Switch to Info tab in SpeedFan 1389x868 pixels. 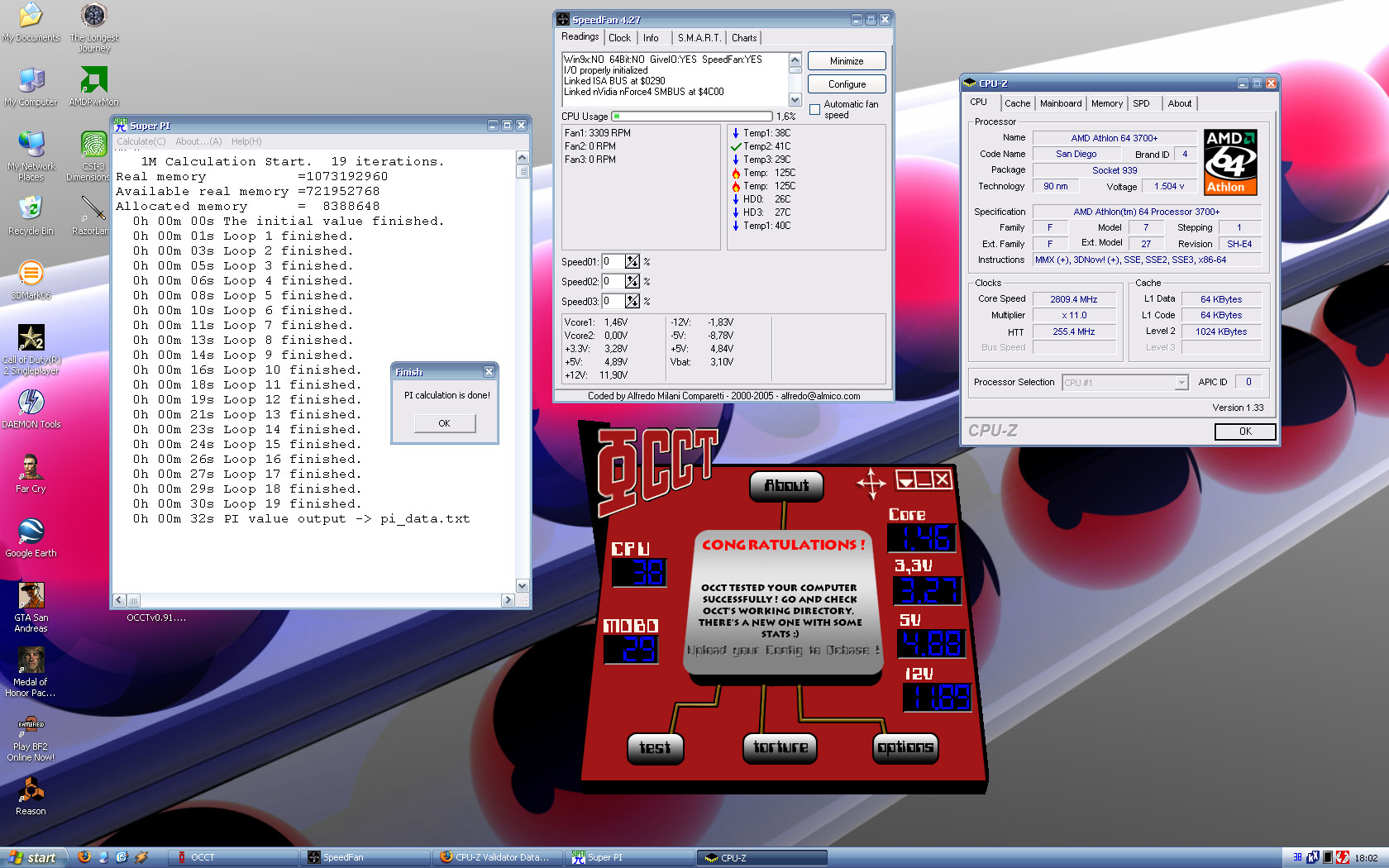click(x=652, y=38)
